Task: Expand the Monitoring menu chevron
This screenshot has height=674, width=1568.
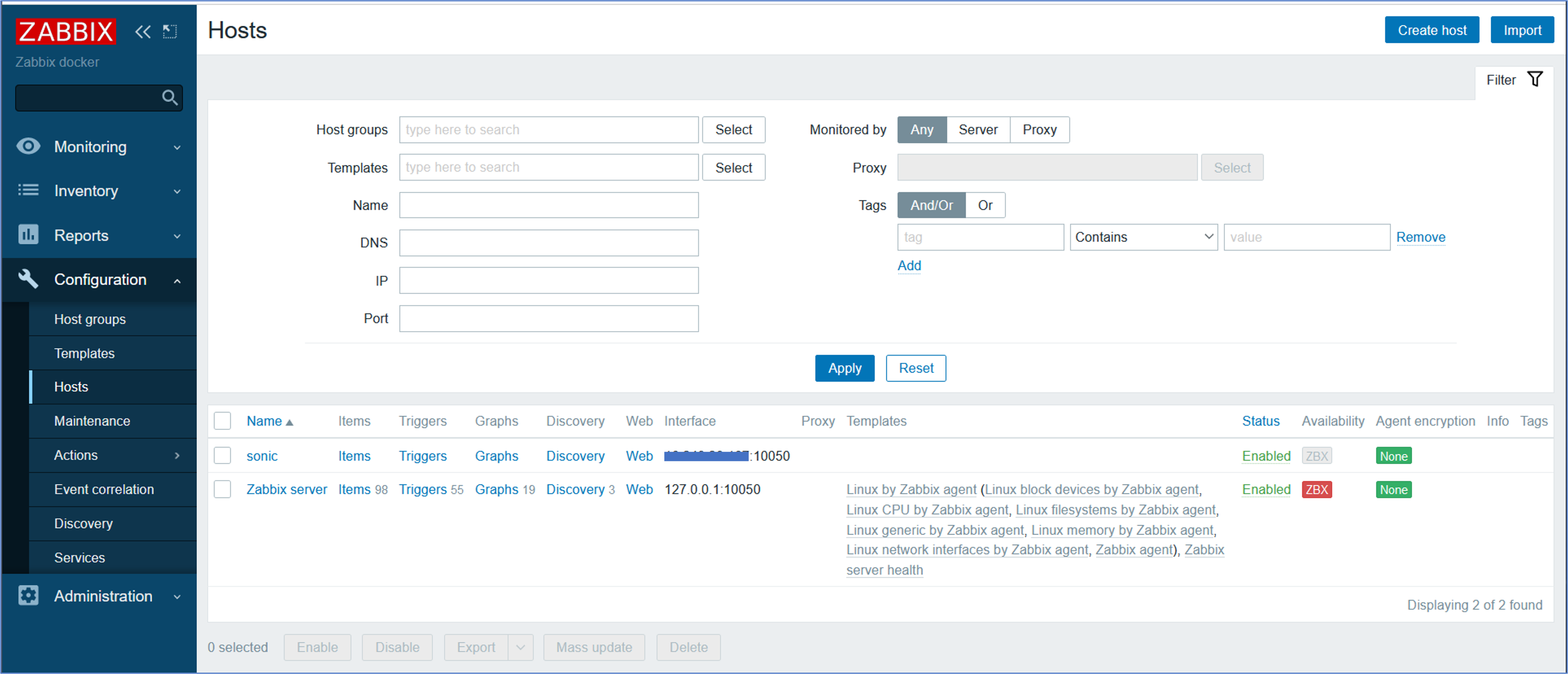Action: (177, 147)
